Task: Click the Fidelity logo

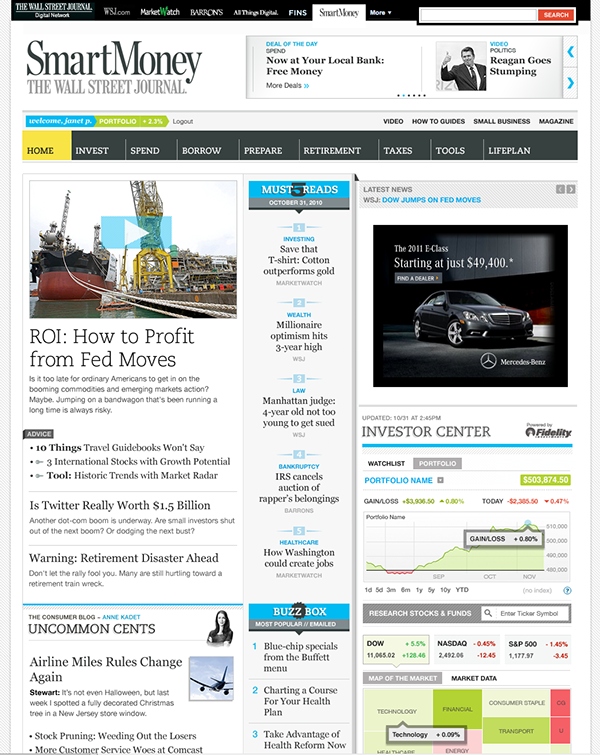Action: click(x=548, y=431)
